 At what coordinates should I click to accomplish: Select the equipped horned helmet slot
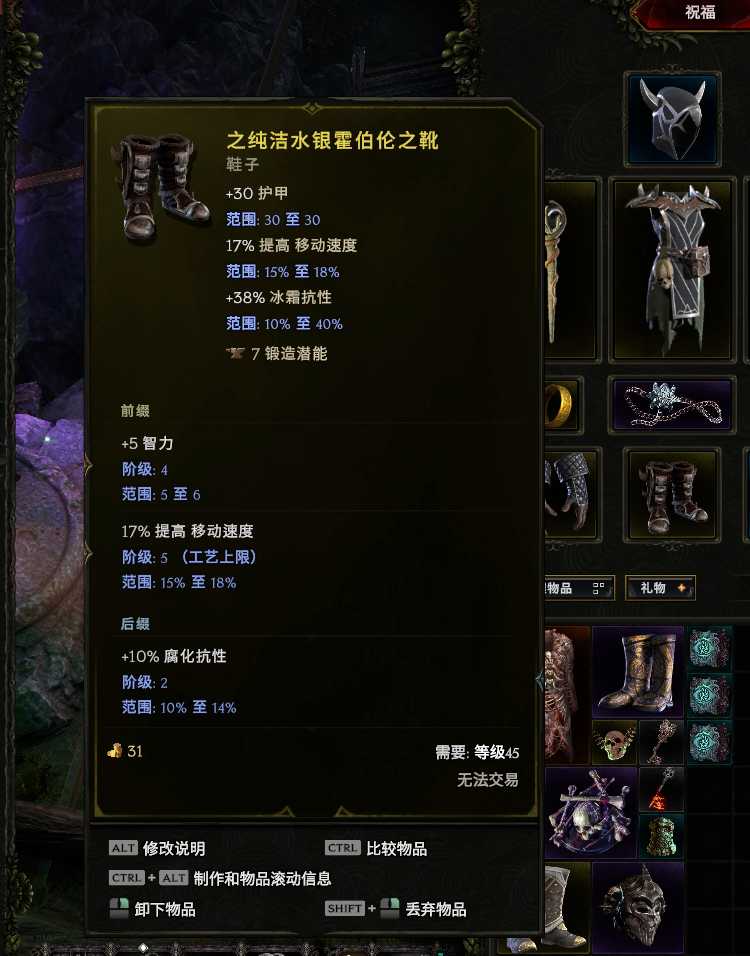[x=673, y=120]
